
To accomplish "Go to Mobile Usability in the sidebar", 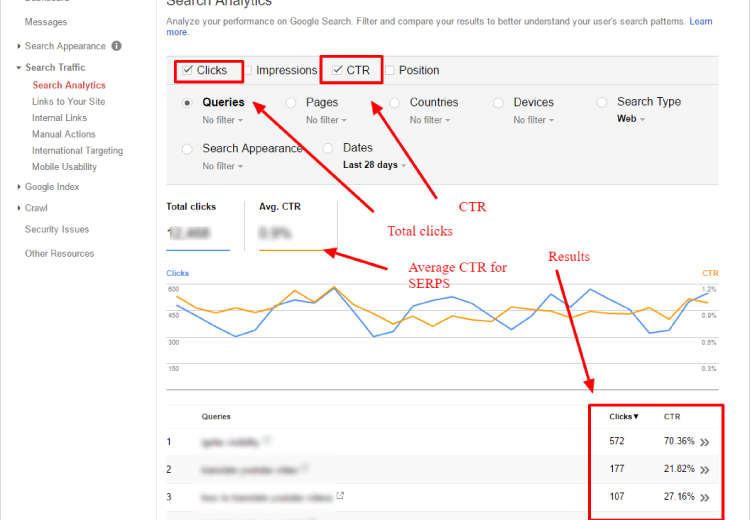I will [64, 167].
